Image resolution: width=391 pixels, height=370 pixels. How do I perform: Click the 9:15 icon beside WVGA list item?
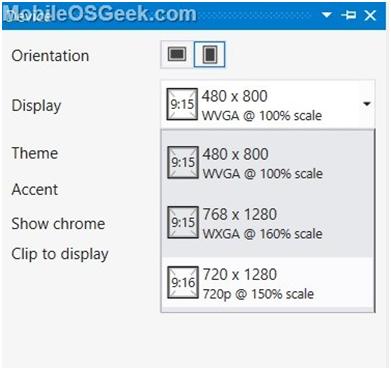click(x=183, y=162)
